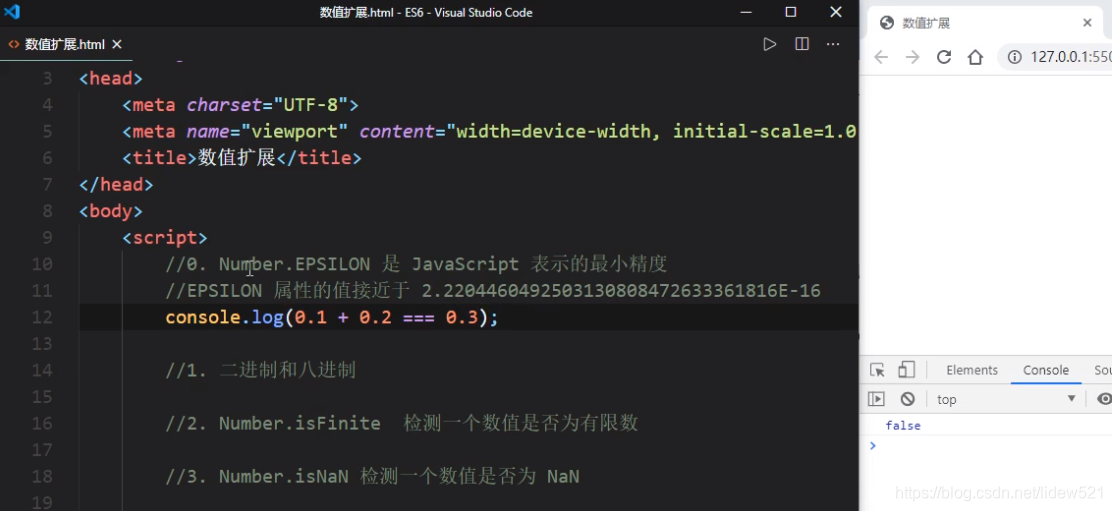Image resolution: width=1112 pixels, height=511 pixels.
Task: Toggle the DevTools device toolbar icon
Action: [x=906, y=370]
